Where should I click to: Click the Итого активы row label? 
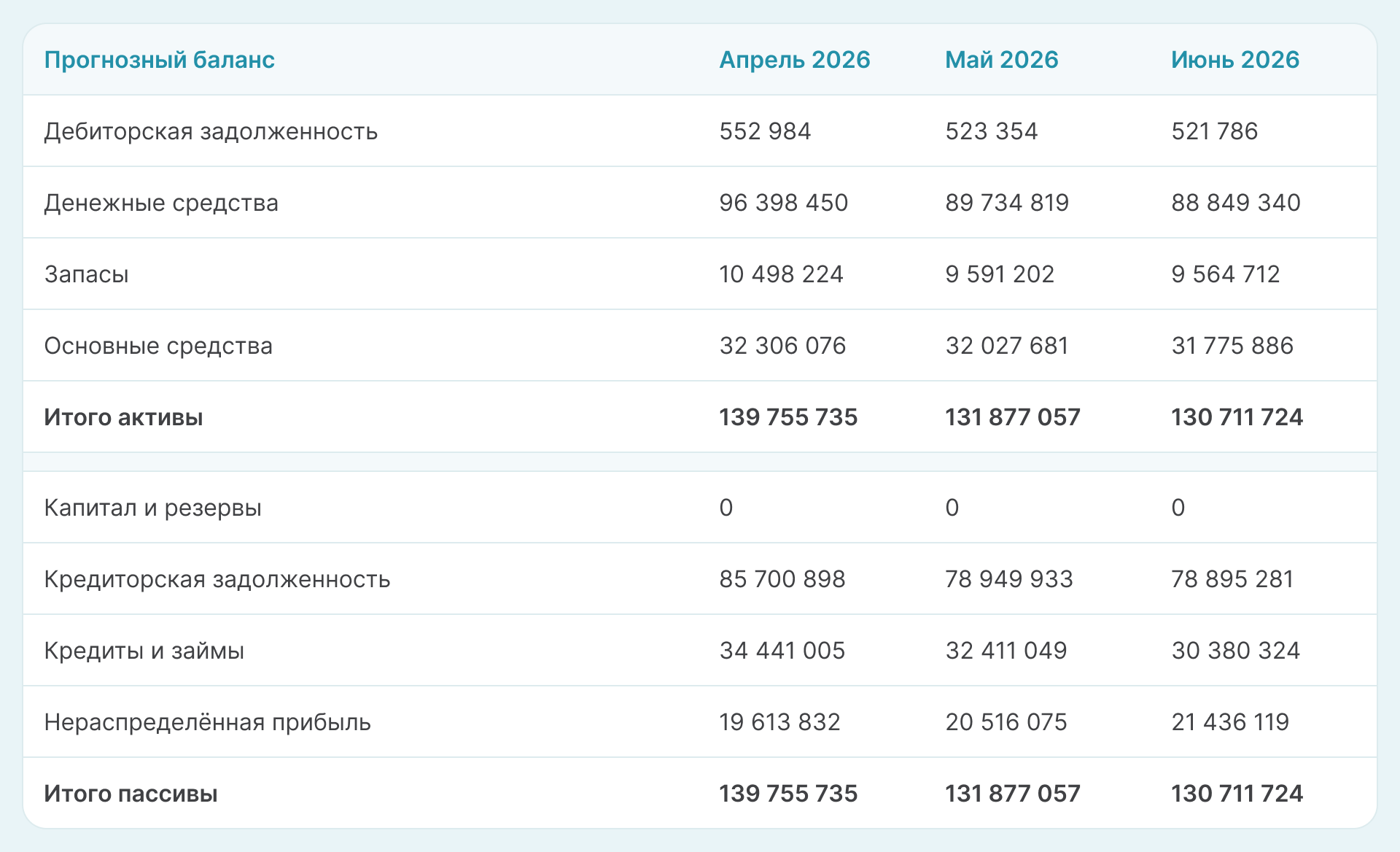(123, 417)
